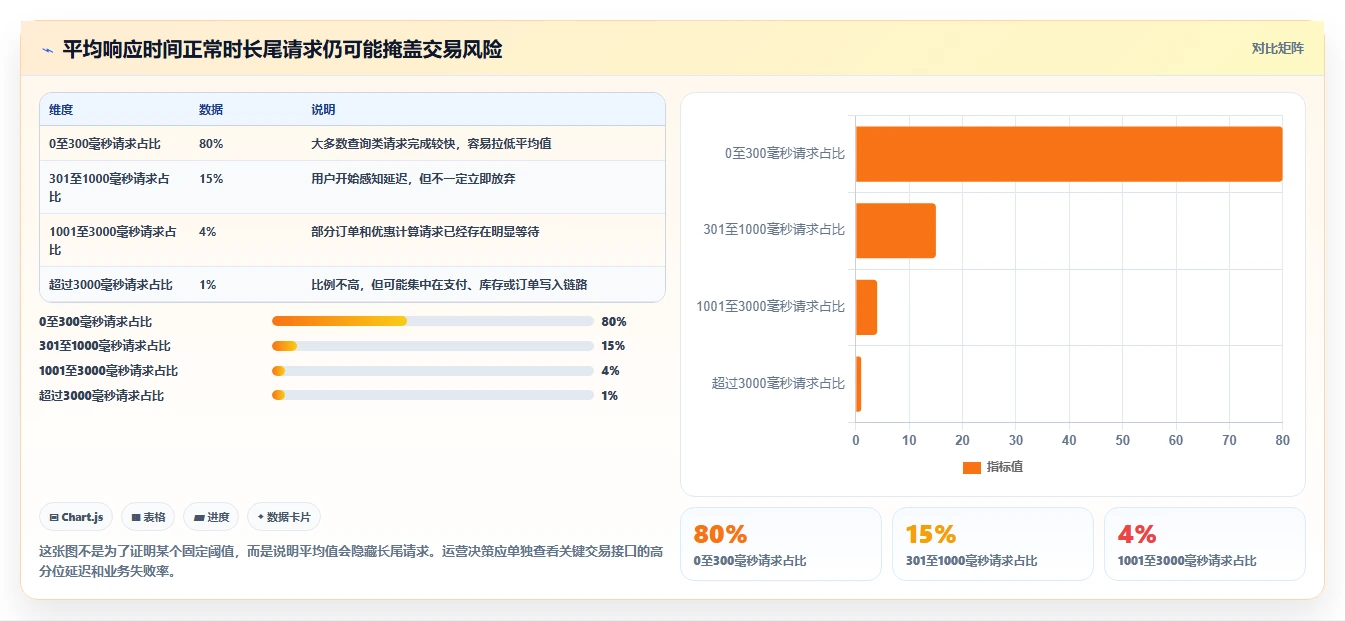Screen dimensions: 1345x621
Task: Click the table description 大多数查询类请求完成较快
Action: point(431,144)
